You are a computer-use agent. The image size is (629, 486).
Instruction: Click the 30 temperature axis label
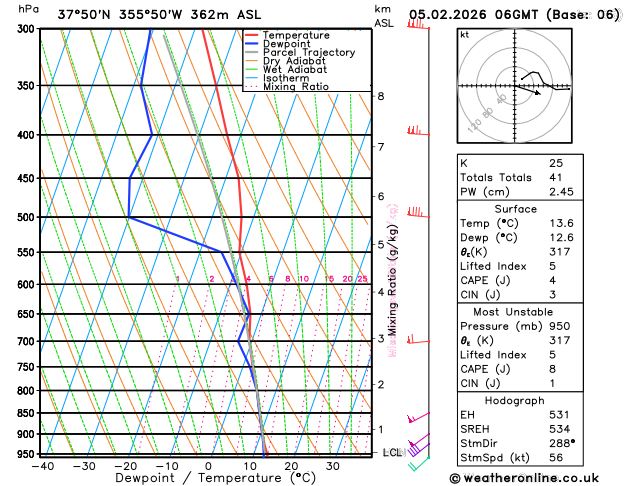pyautogui.click(x=333, y=466)
